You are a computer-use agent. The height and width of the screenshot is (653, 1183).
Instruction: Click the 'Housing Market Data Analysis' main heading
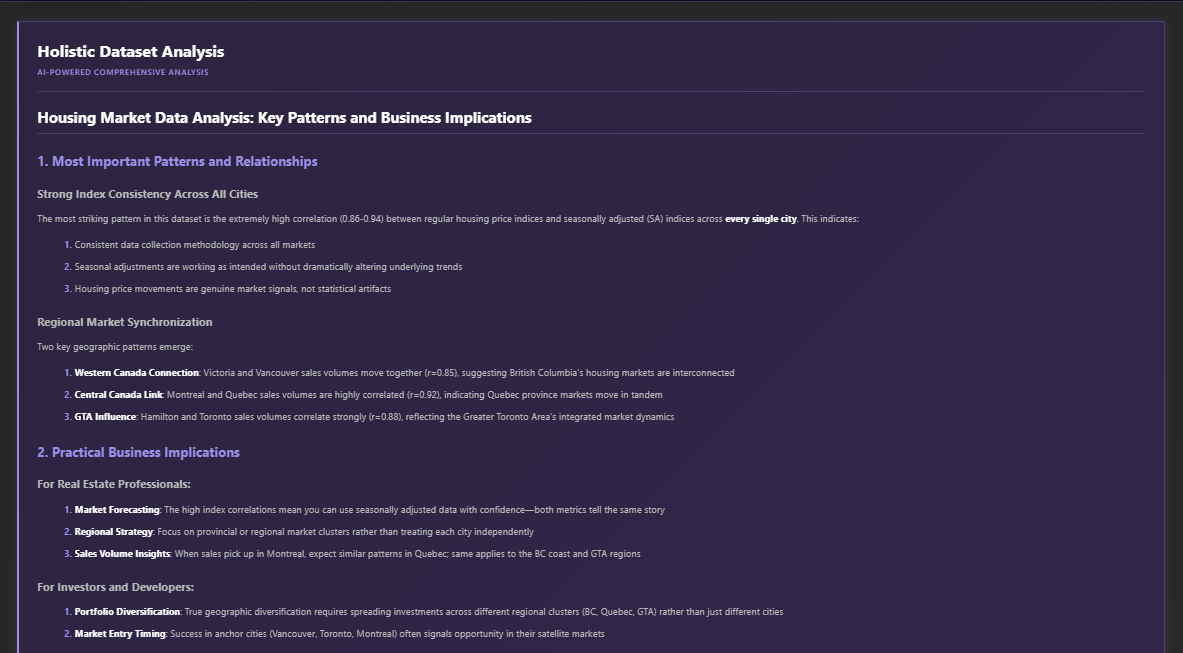click(x=284, y=118)
